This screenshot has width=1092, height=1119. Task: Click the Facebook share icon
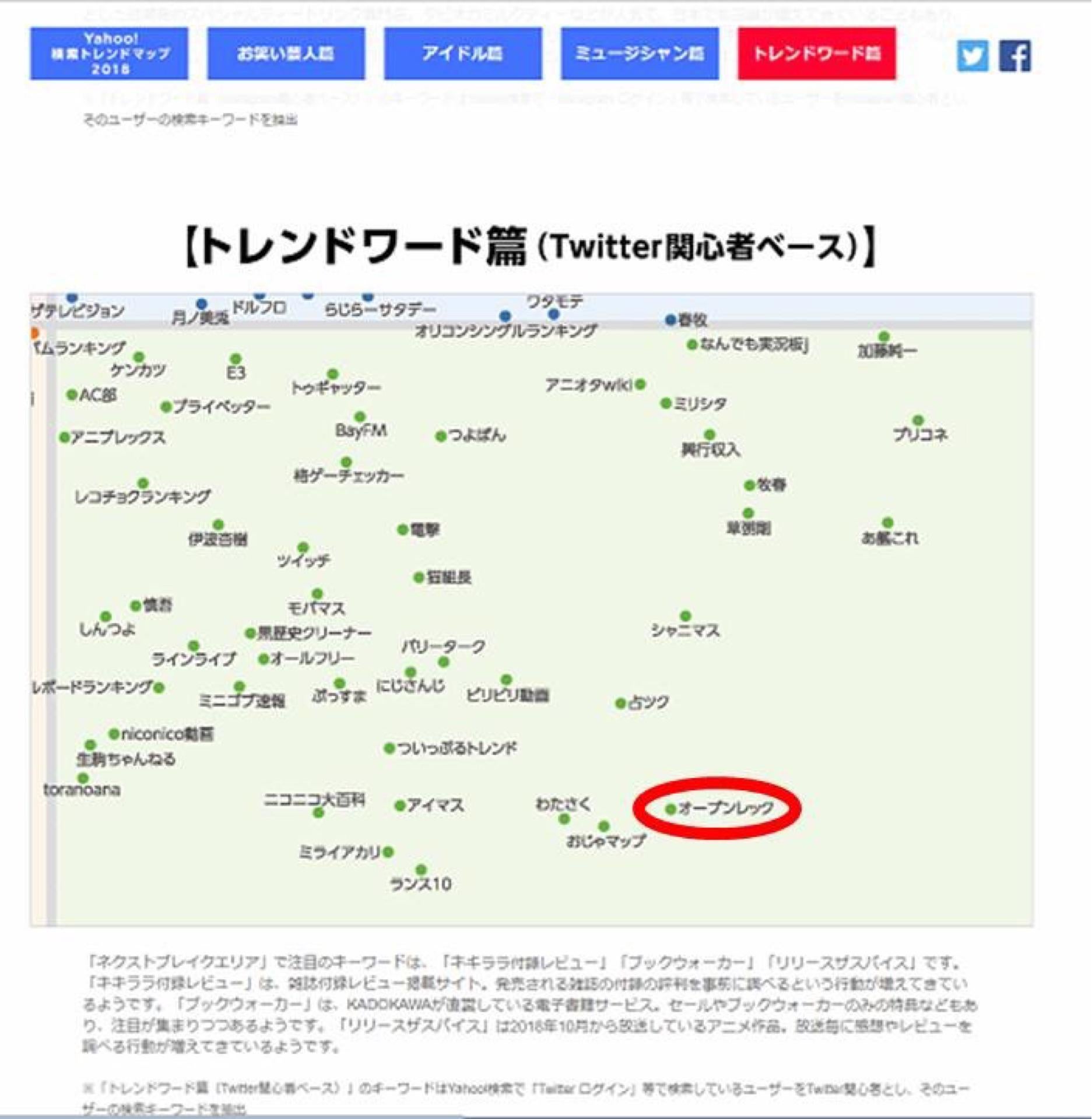click(1015, 56)
